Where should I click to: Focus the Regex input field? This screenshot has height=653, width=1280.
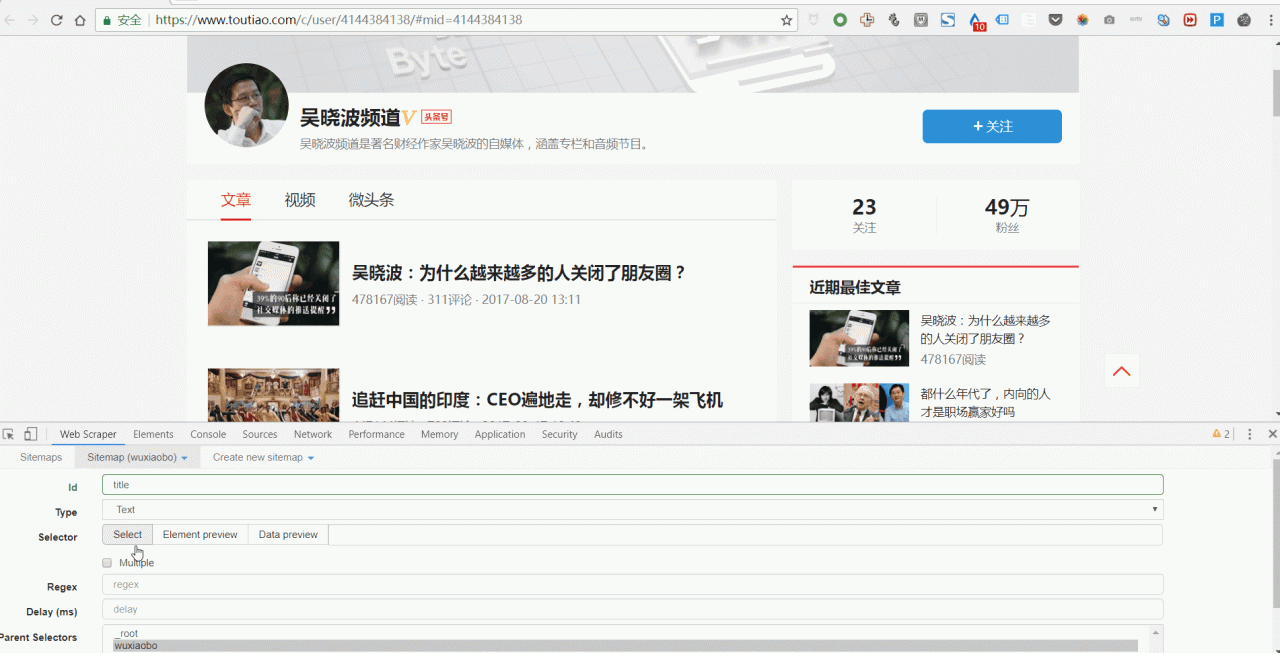632,584
